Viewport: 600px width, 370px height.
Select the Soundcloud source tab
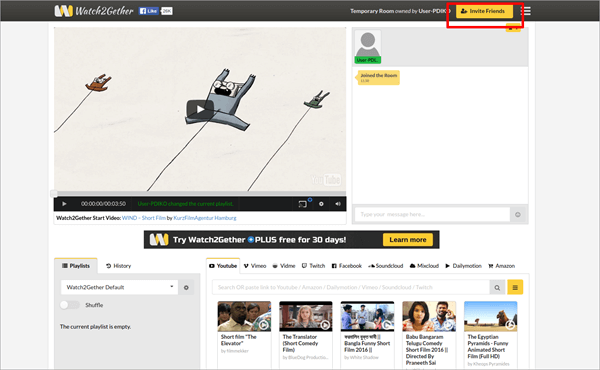386,266
